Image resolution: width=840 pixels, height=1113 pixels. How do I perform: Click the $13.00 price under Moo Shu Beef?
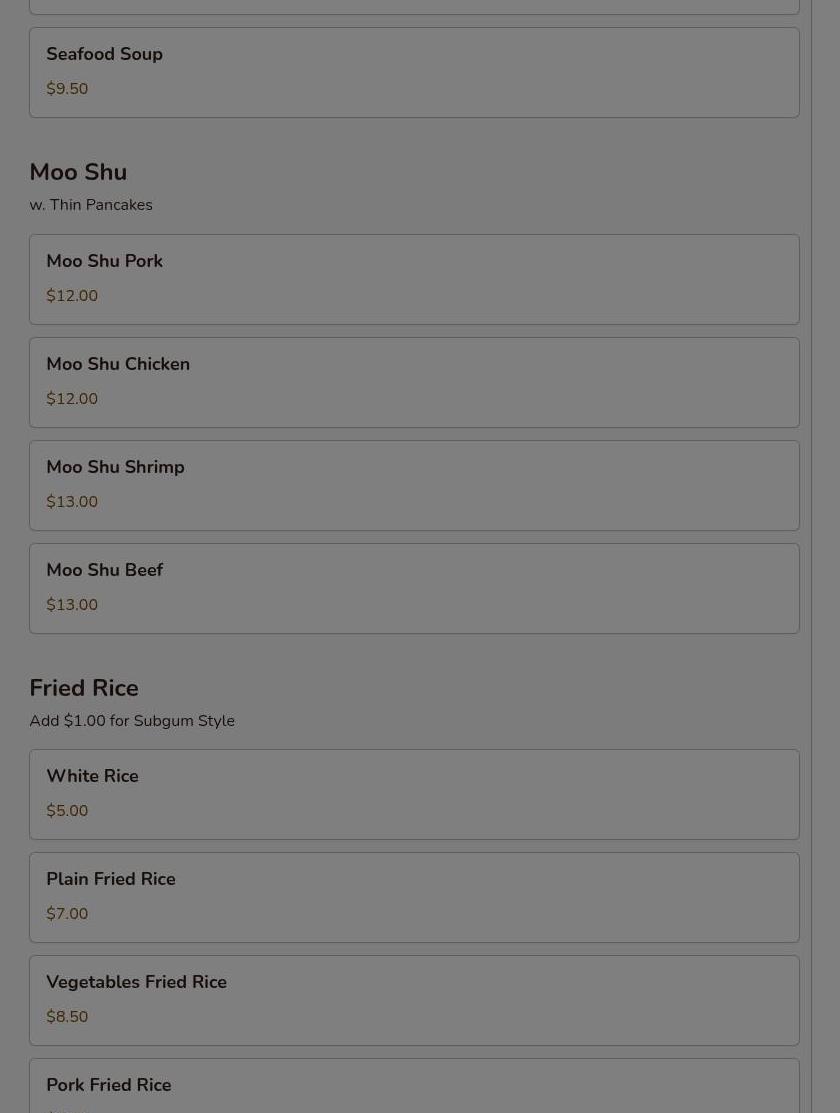tap(72, 605)
